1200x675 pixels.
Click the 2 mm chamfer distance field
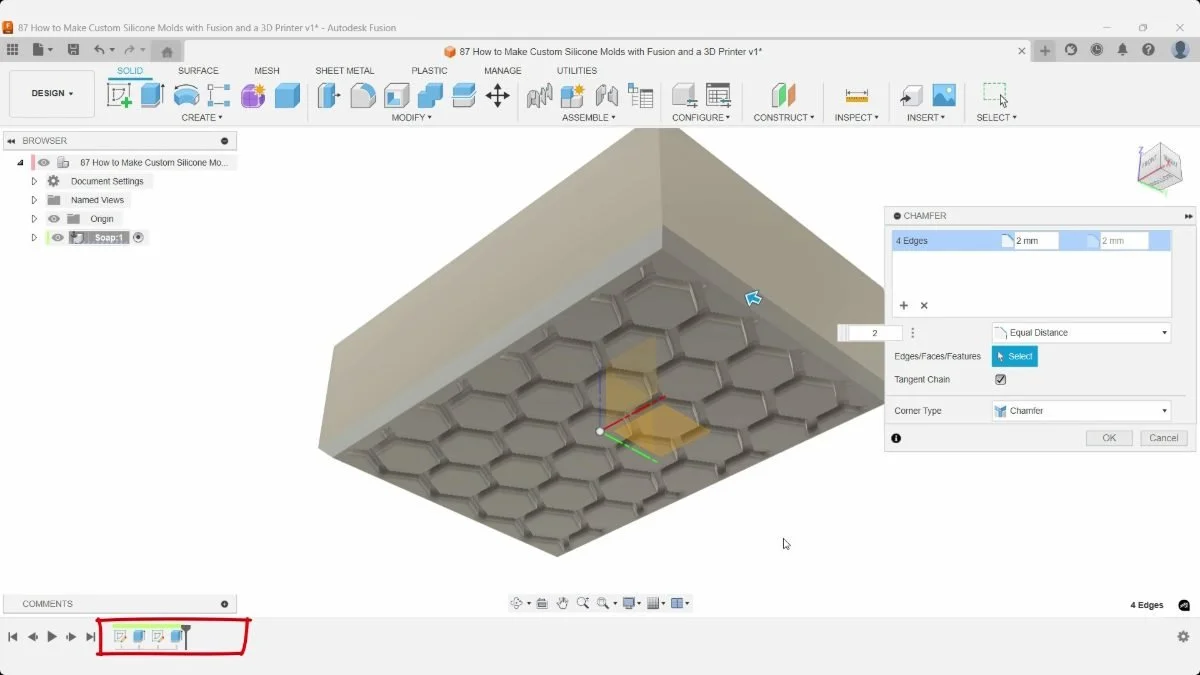(x=1036, y=241)
